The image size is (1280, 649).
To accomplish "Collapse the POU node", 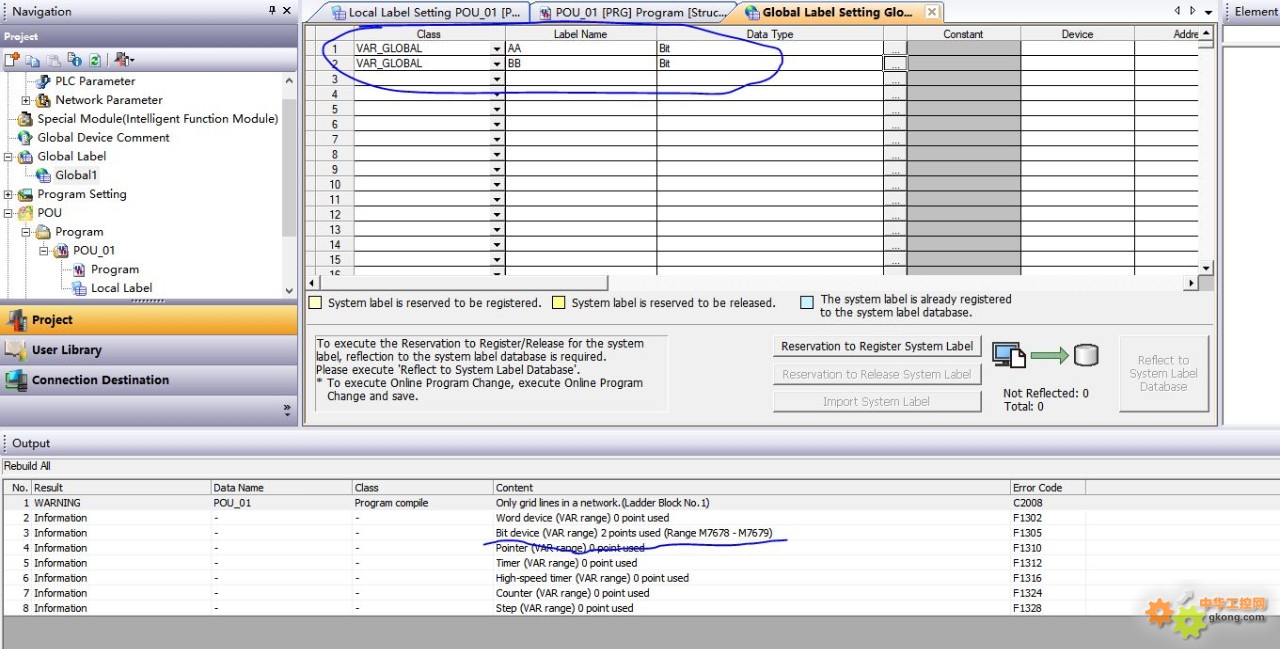I will tap(8, 213).
